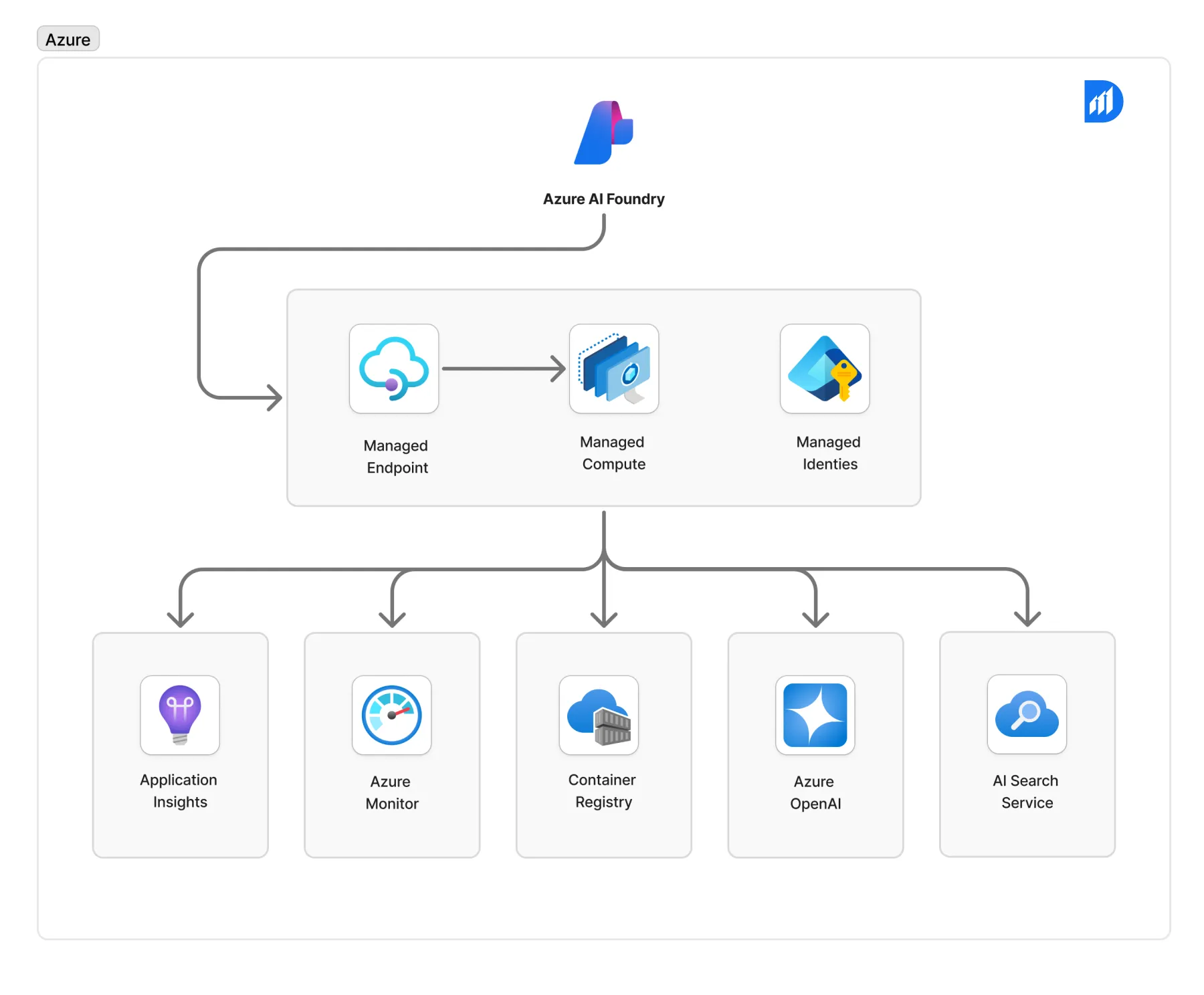Click the 'Azure OpenAI' label
This screenshot has width=1204, height=995.
tap(815, 792)
